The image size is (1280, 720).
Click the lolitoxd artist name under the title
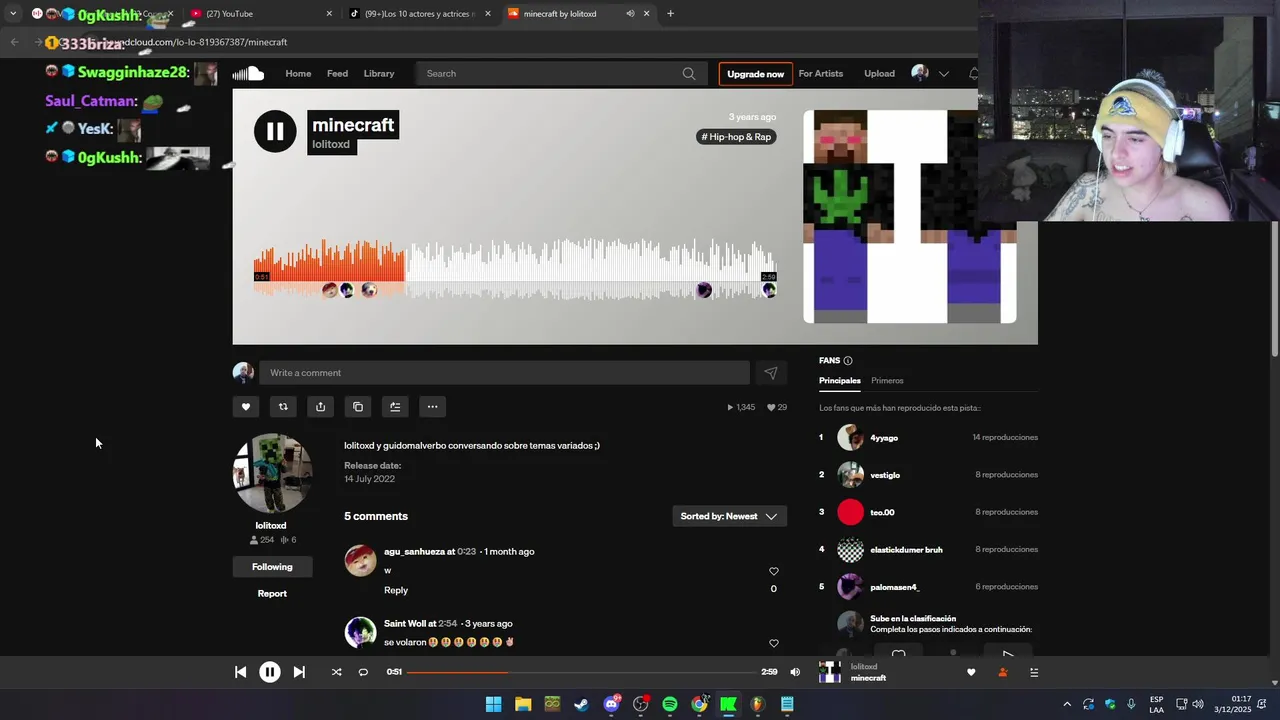pos(331,144)
